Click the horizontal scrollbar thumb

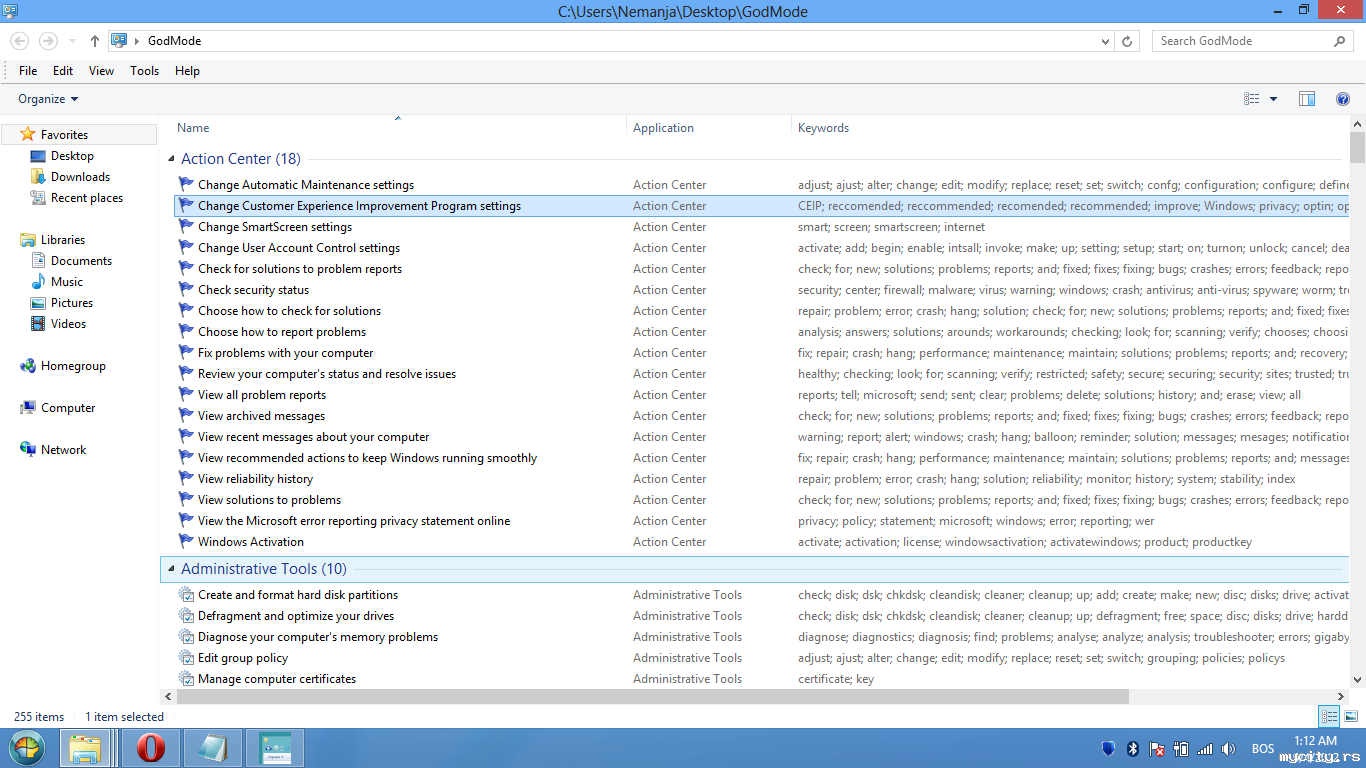(x=644, y=696)
